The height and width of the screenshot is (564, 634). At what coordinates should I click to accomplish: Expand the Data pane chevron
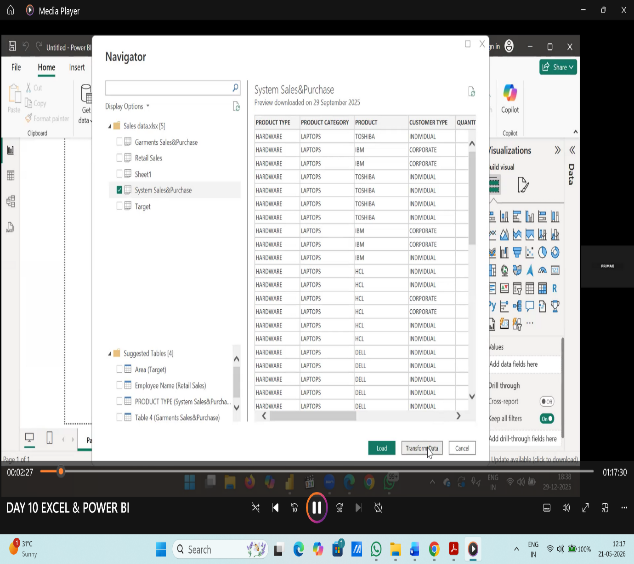coord(572,150)
